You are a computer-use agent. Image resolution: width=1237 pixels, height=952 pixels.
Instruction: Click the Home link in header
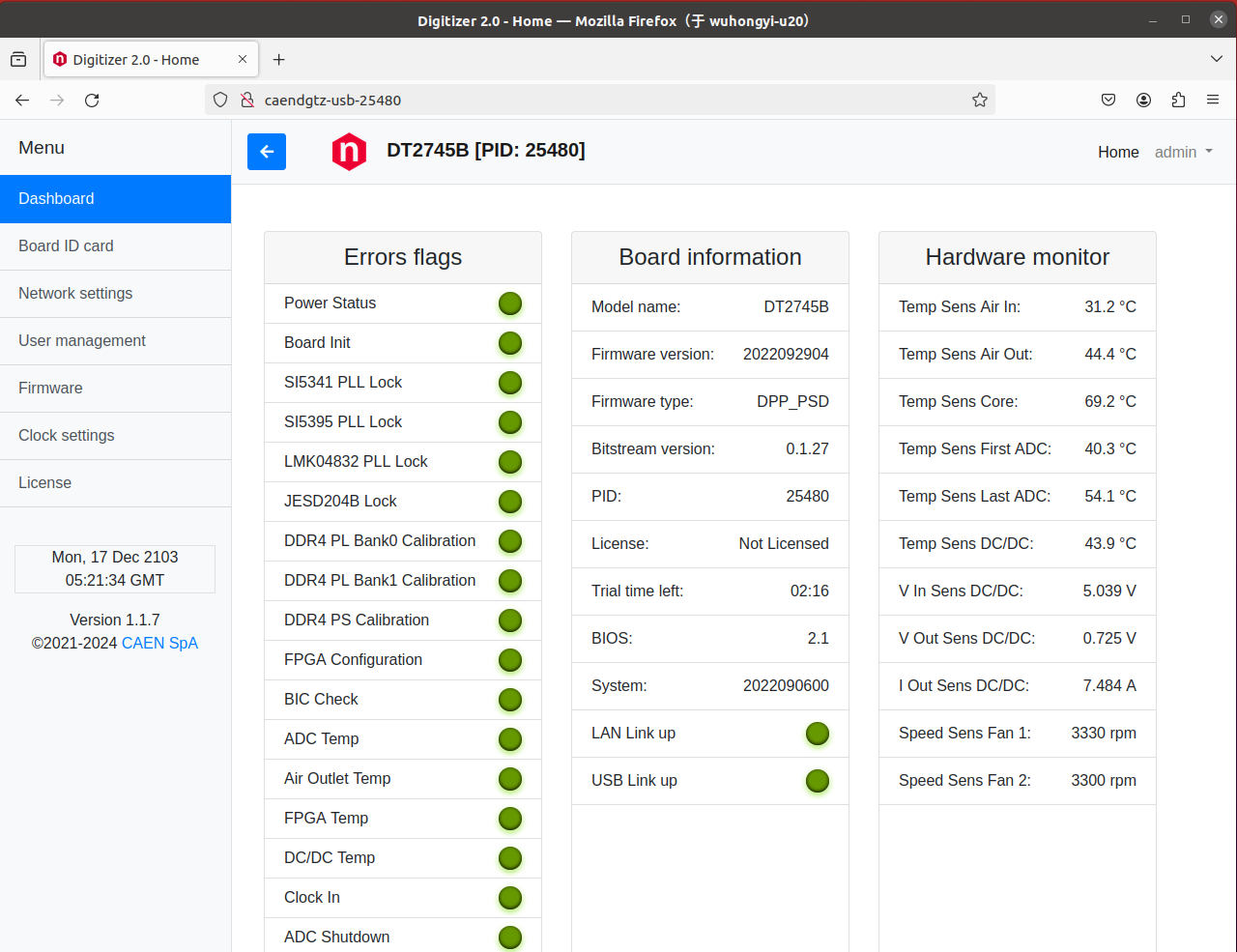coord(1118,152)
